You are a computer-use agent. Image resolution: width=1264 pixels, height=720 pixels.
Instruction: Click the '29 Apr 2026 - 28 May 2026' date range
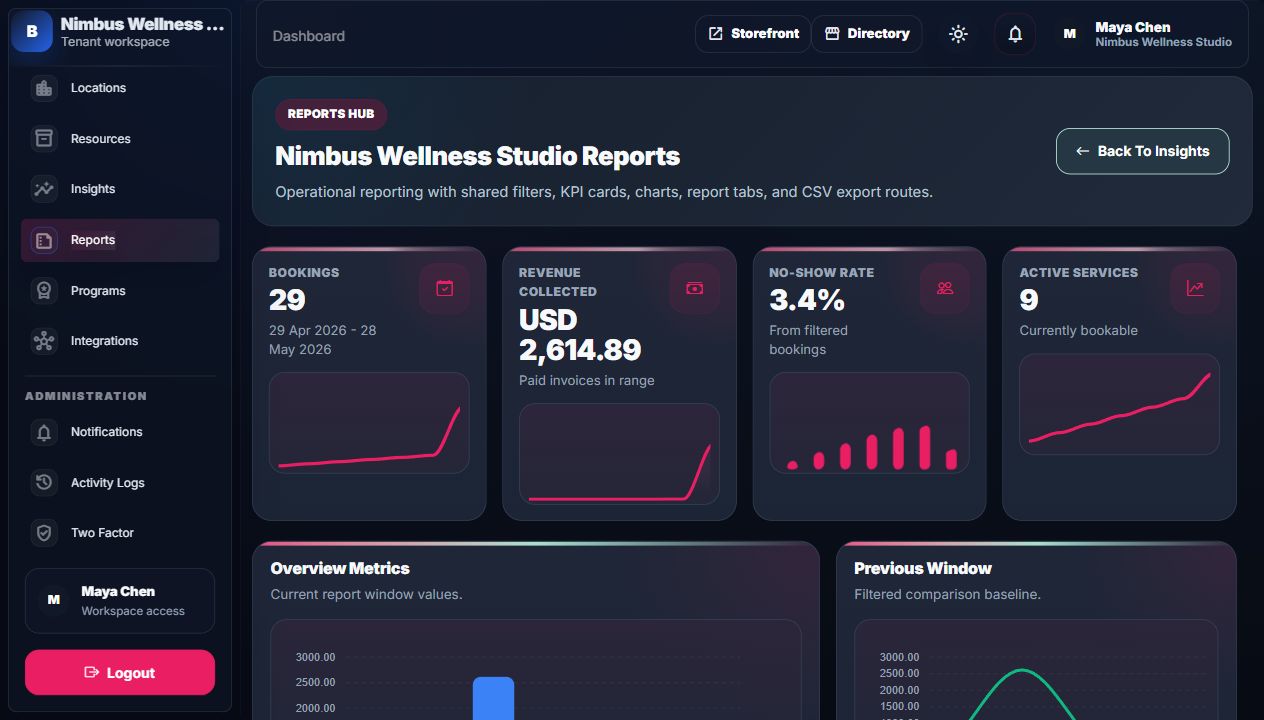[x=322, y=340]
